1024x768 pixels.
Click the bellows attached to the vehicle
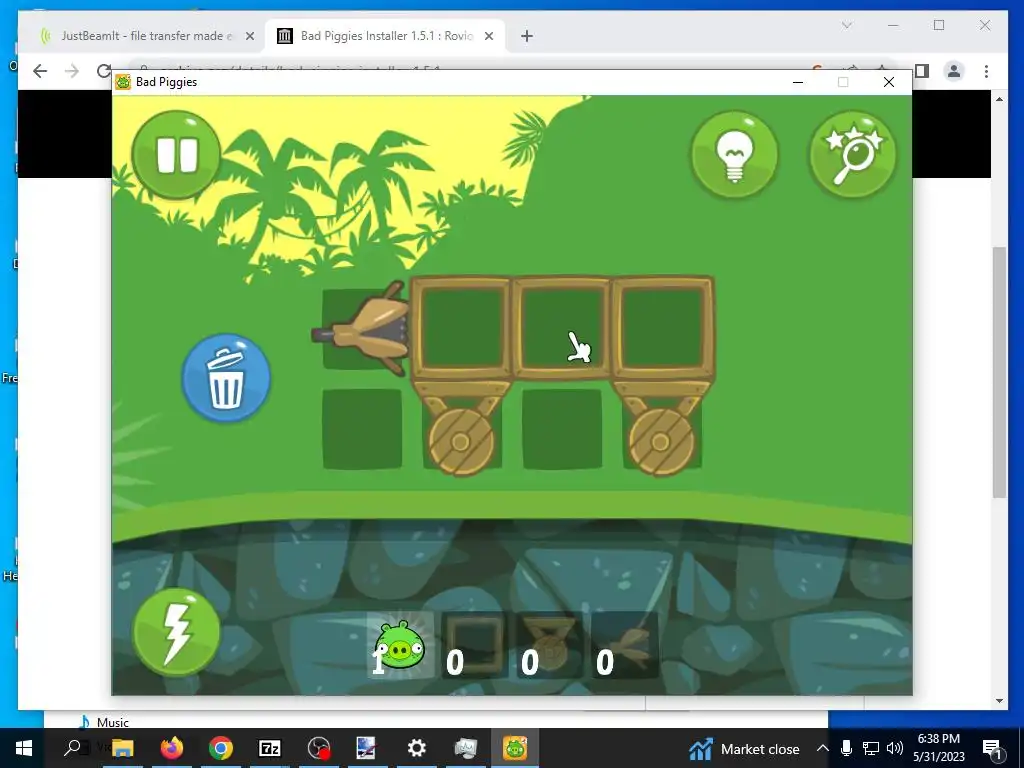click(361, 330)
